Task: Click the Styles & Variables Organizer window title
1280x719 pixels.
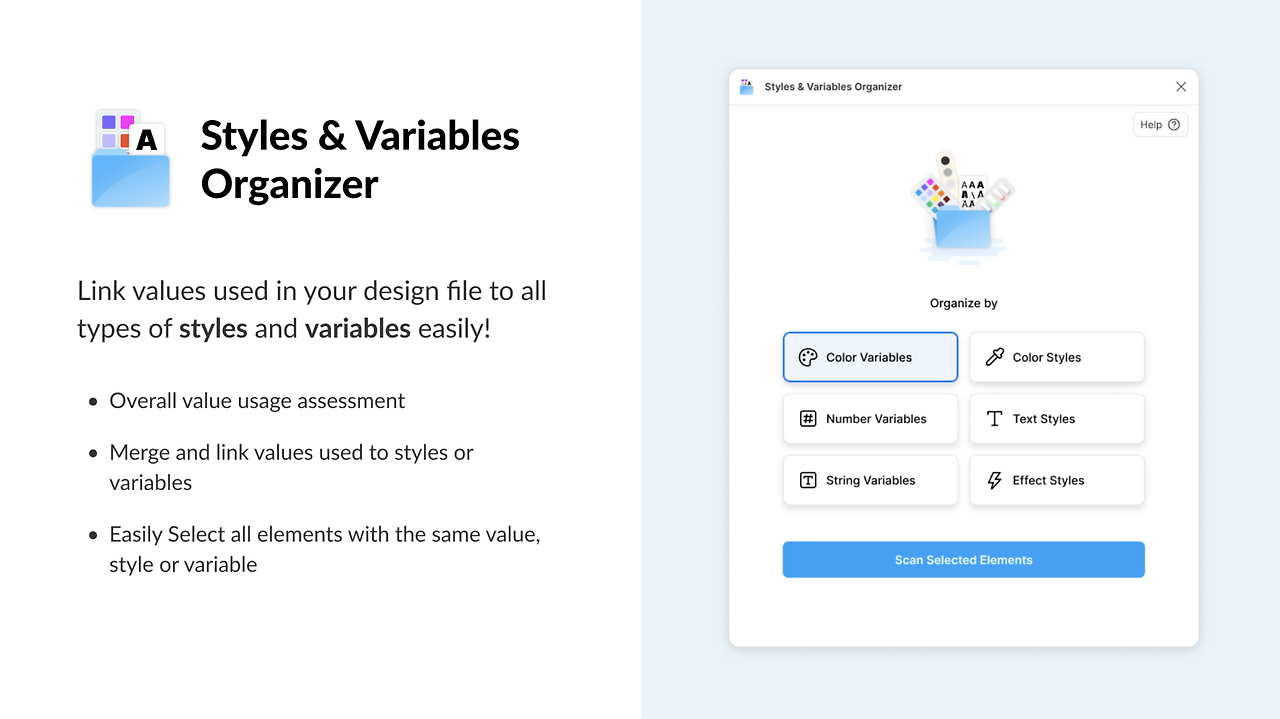Action: point(833,87)
